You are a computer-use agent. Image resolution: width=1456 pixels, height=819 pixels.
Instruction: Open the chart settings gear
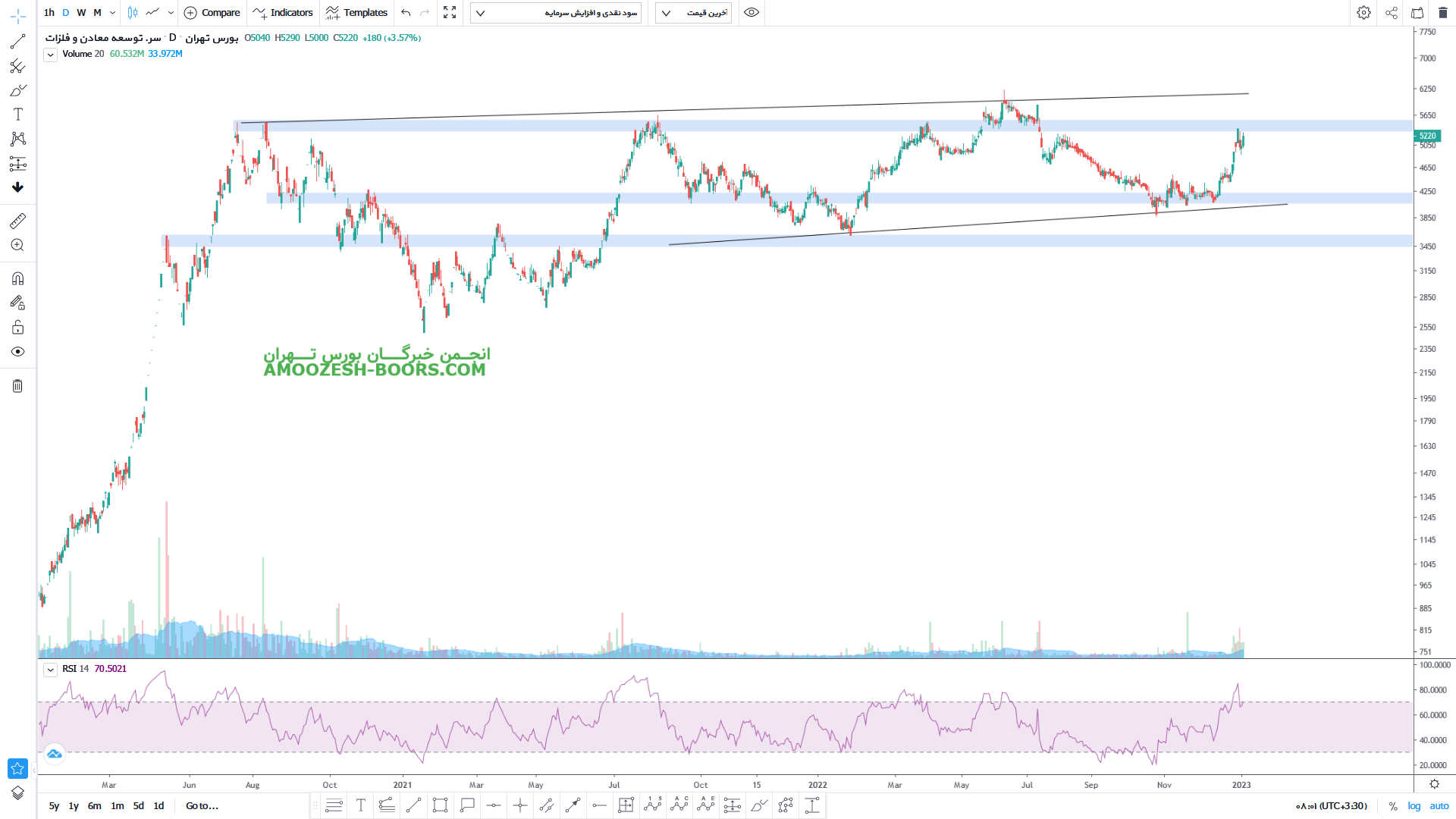tap(1363, 13)
